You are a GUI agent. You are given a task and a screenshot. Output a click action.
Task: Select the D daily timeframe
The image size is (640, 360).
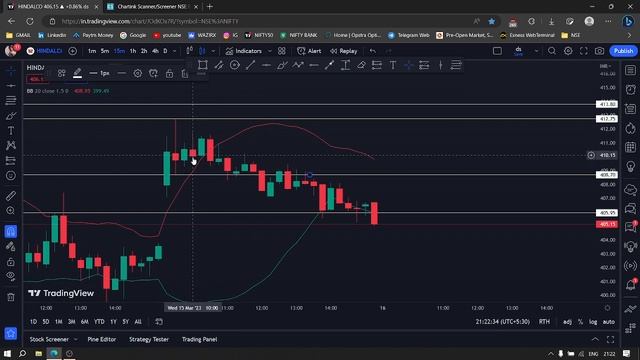[165, 51]
